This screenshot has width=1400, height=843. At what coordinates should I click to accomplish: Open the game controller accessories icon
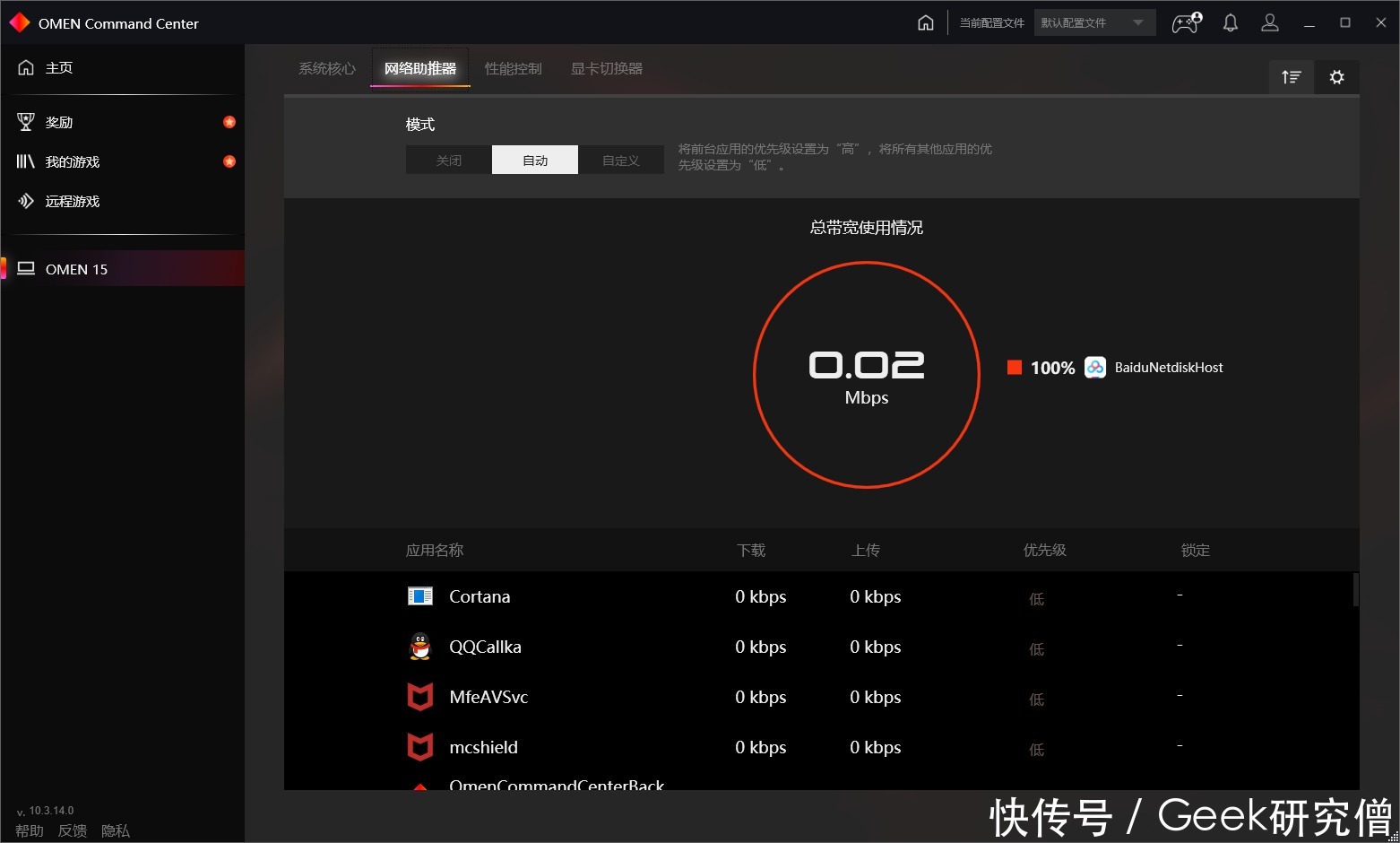click(x=1185, y=23)
